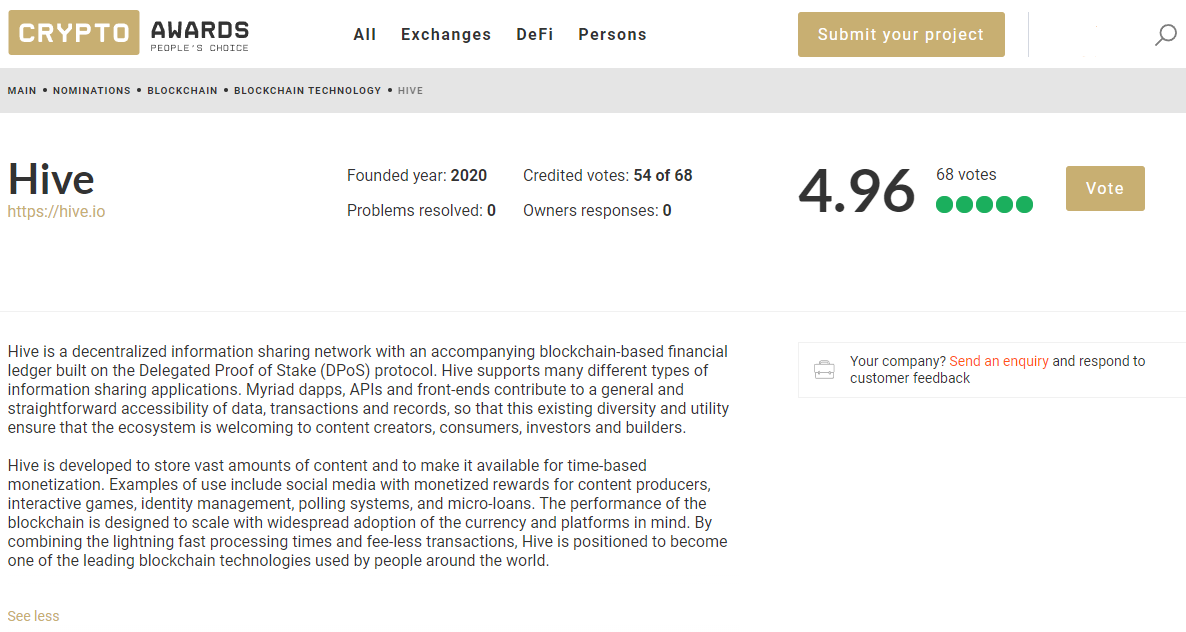Select the All navigation item
Image resolution: width=1186 pixels, height=632 pixels.
pyautogui.click(x=365, y=35)
